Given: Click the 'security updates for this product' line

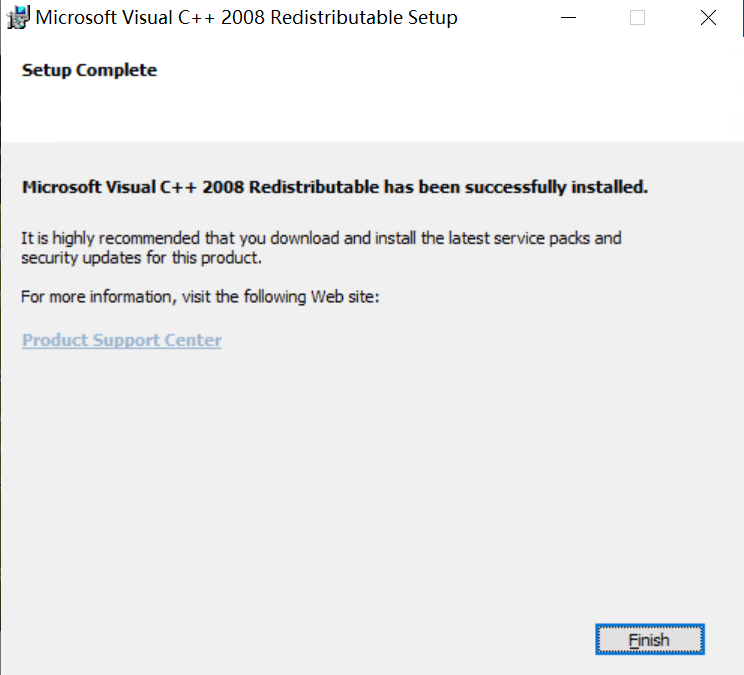Looking at the screenshot, I should [141, 258].
